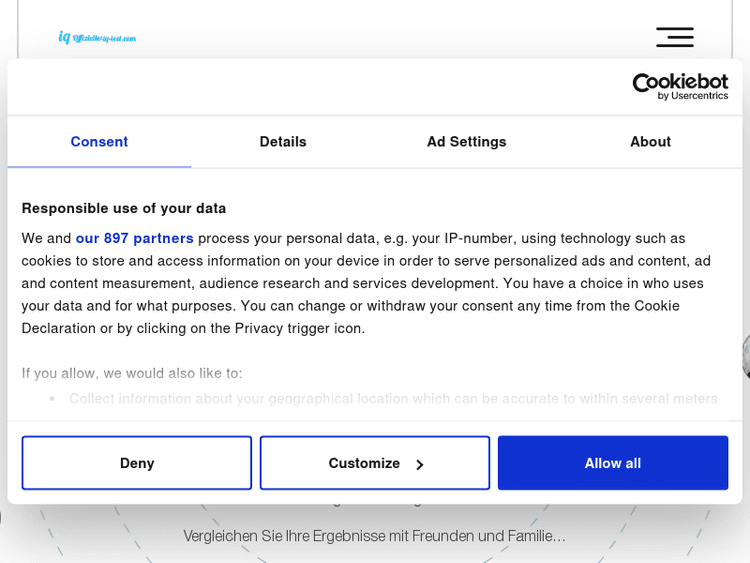The width and height of the screenshot is (750, 563).
Task: Open the hamburger menu icon
Action: click(x=674, y=38)
